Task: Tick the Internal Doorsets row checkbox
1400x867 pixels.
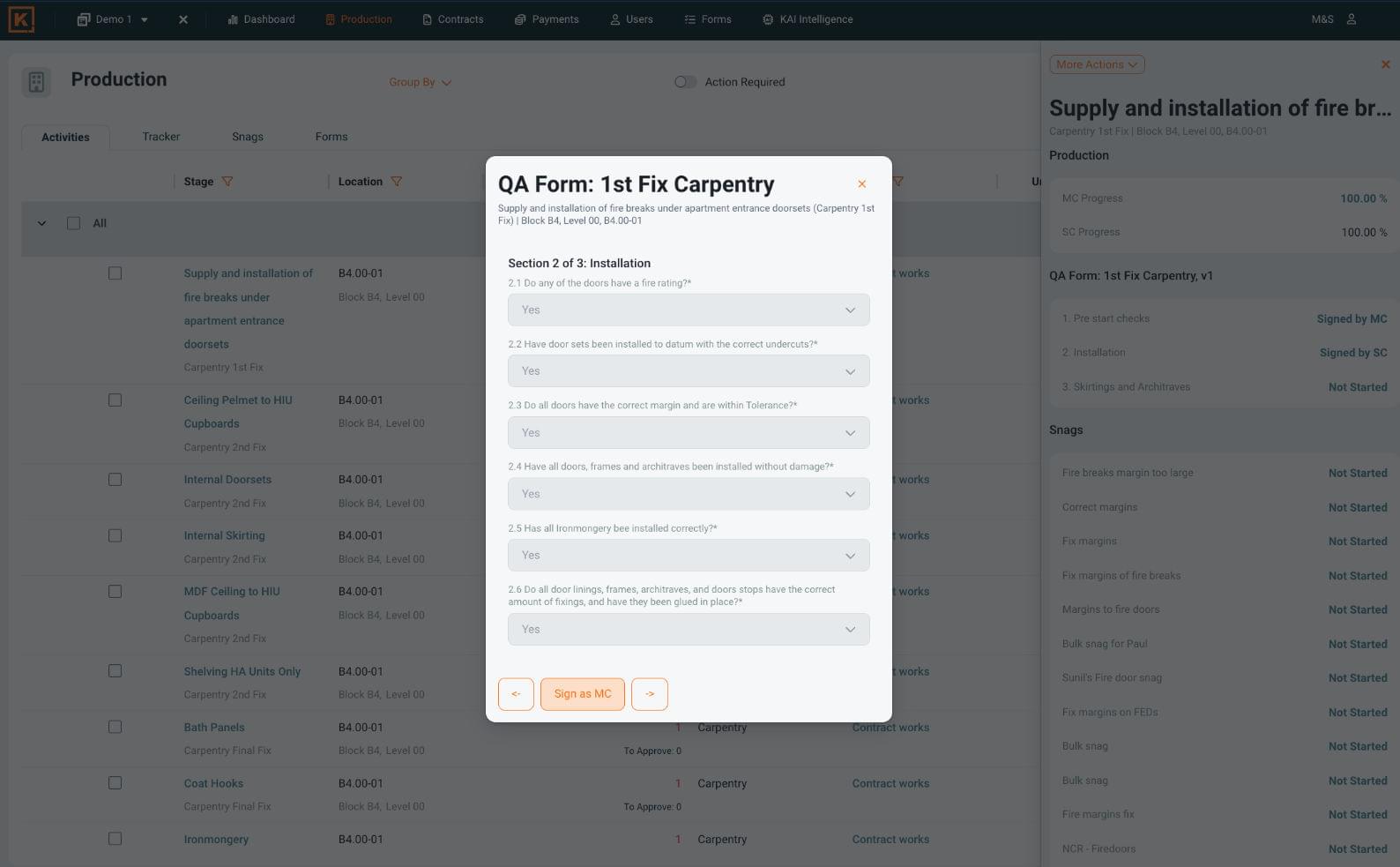Action: 115,480
